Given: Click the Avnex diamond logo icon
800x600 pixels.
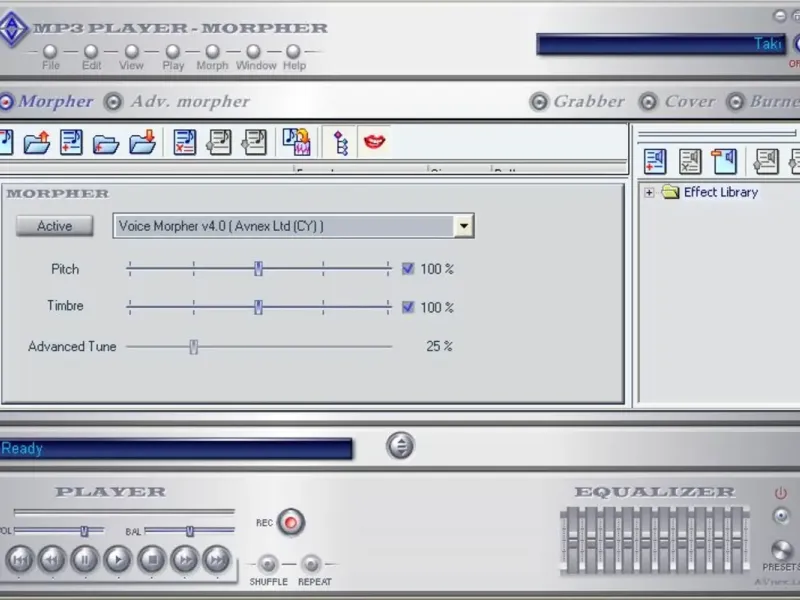Looking at the screenshot, I should coord(12,29).
